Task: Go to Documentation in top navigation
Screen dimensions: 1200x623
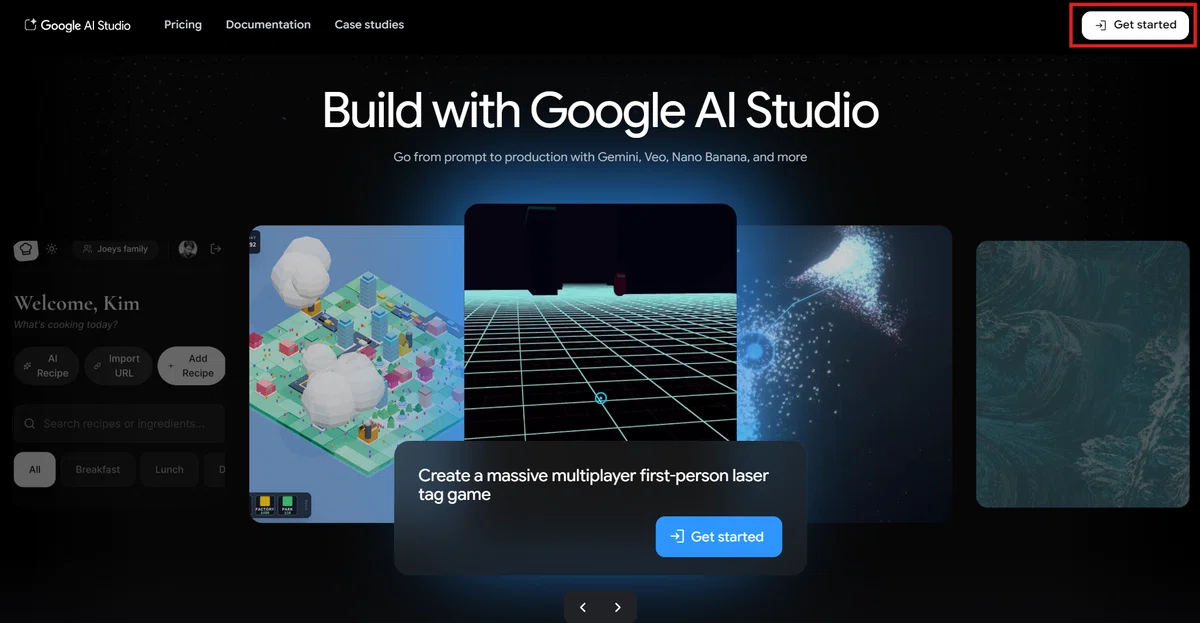Action: tap(268, 24)
